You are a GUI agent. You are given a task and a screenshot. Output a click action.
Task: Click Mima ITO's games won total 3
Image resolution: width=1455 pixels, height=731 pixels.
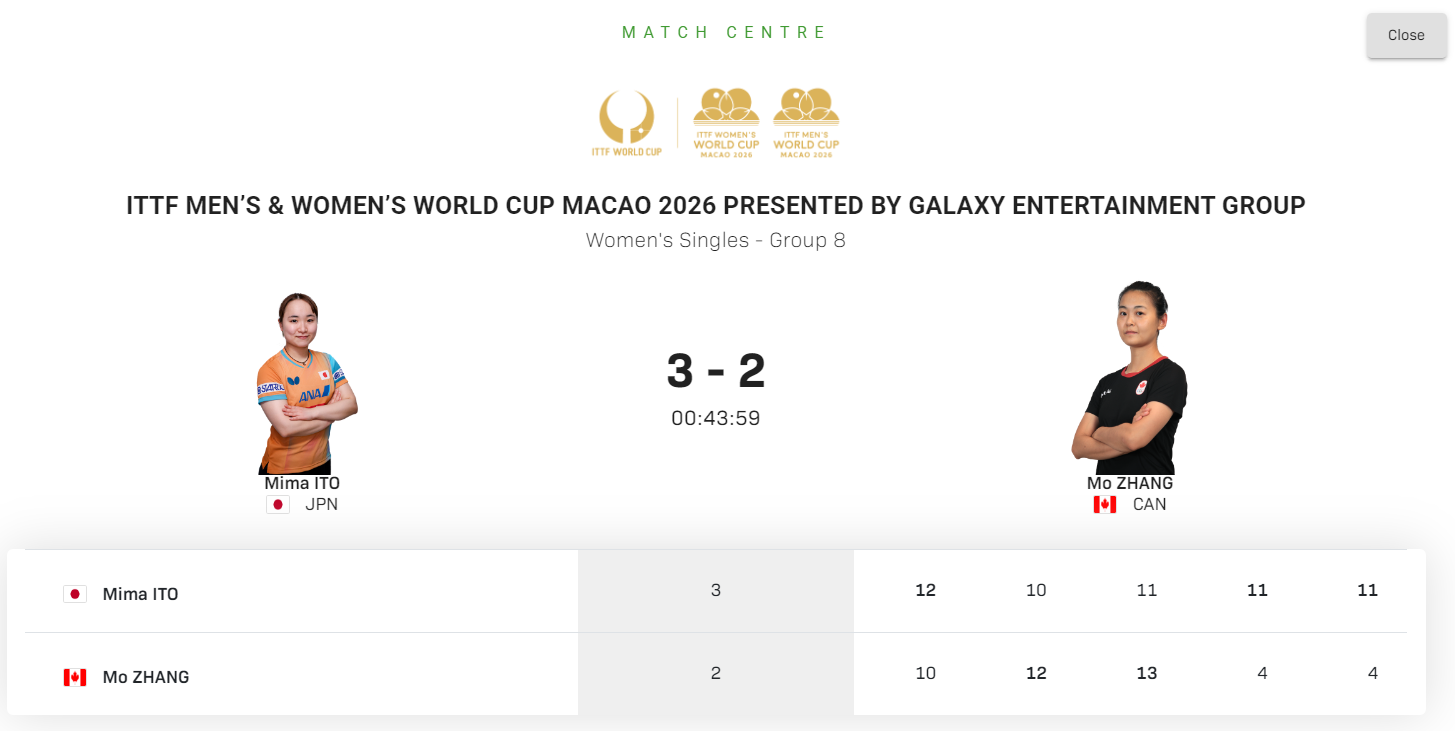click(x=716, y=590)
